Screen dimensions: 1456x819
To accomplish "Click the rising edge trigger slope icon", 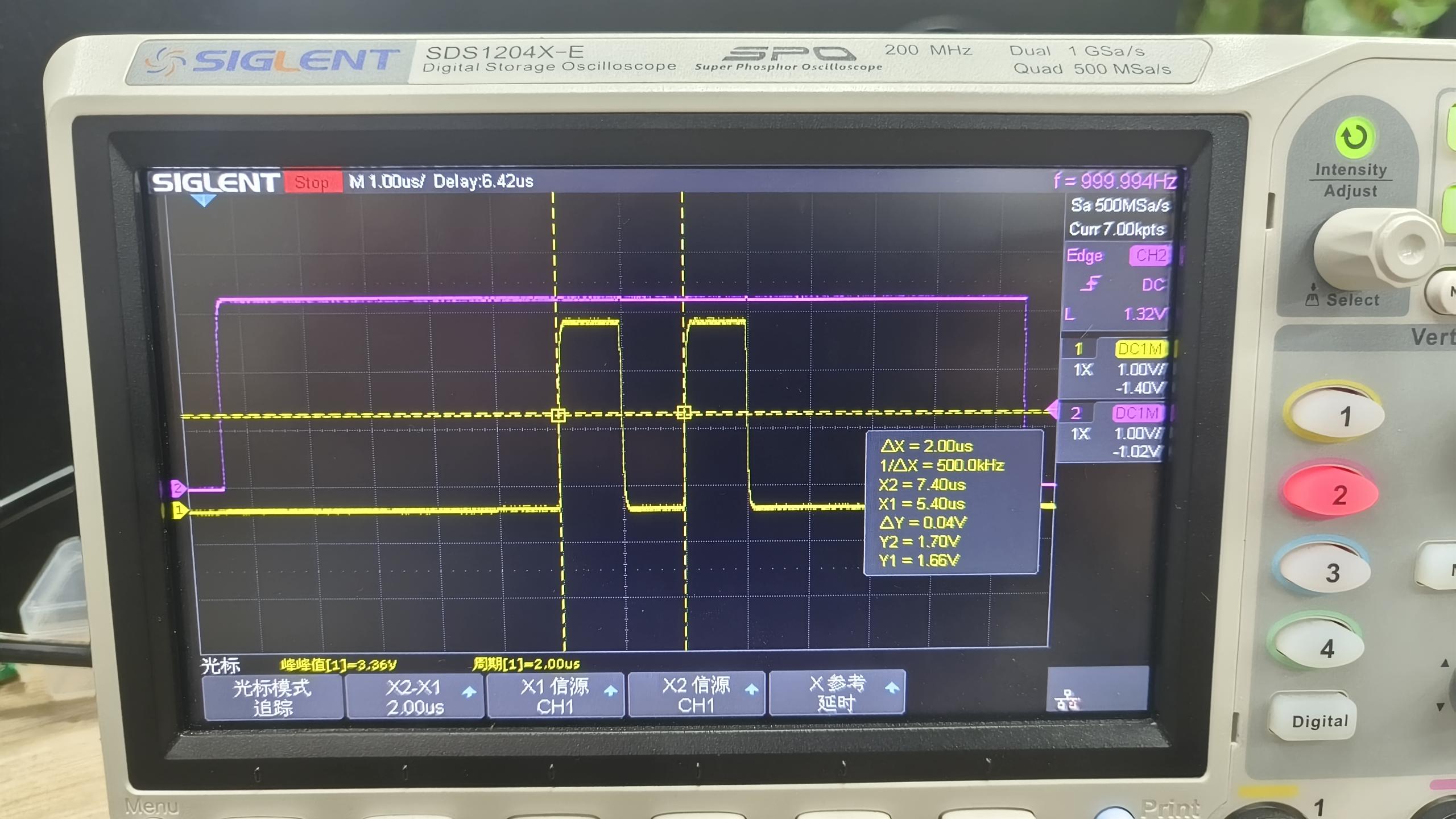I will coord(1090,284).
